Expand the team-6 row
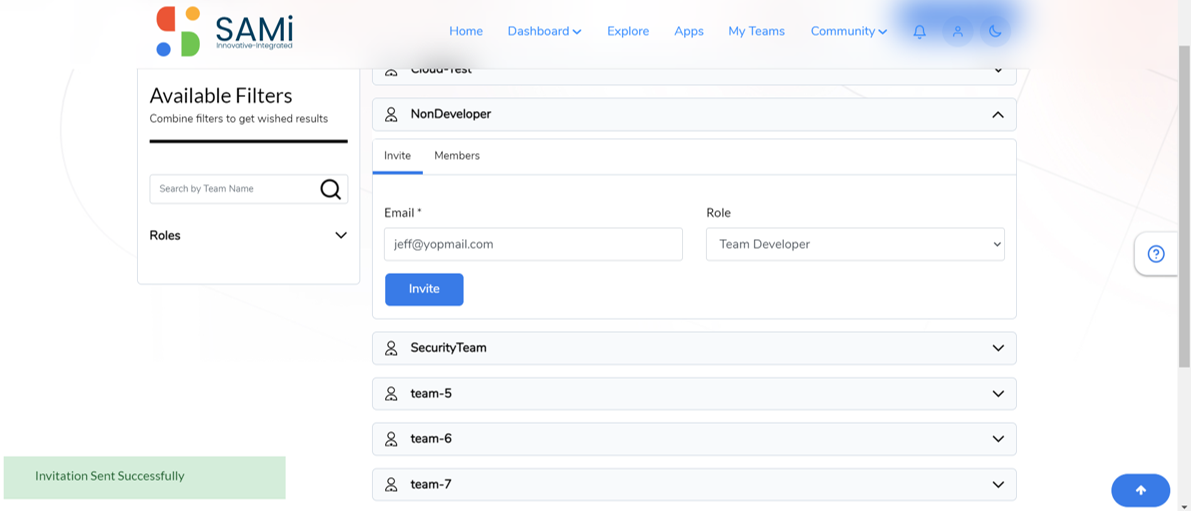Viewport: 1194px width, 517px height. click(x=998, y=439)
